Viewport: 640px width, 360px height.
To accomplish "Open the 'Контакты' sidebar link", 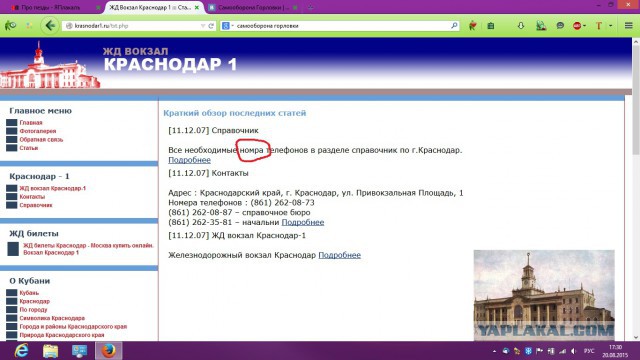I will pyautogui.click(x=32, y=197).
